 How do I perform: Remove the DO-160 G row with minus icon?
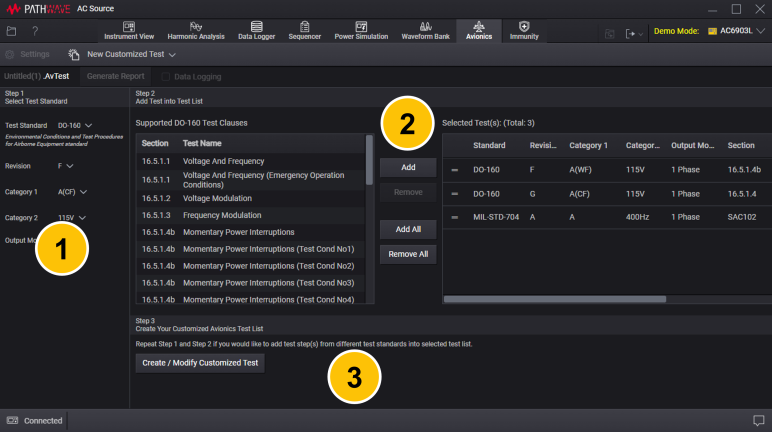(x=454, y=194)
